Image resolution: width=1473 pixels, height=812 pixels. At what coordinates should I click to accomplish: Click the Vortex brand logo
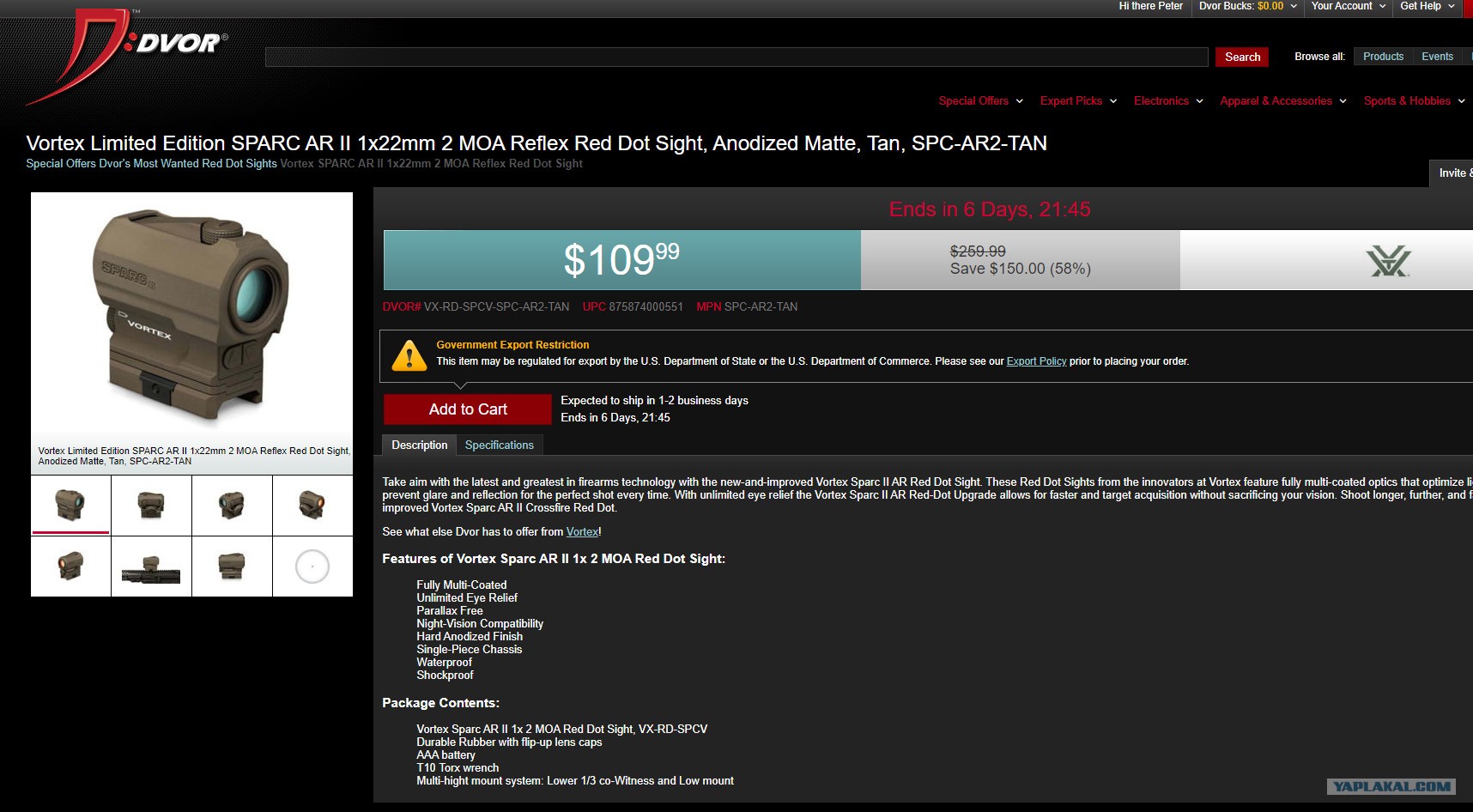coord(1388,261)
